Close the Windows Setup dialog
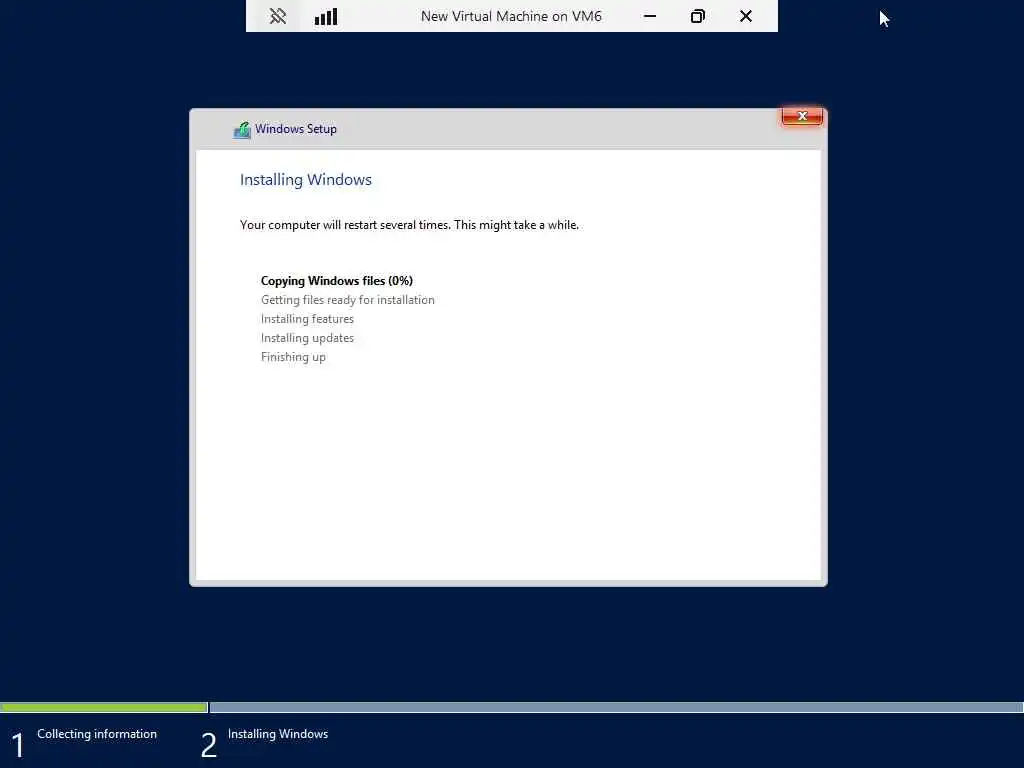1024x768 pixels. (x=802, y=116)
